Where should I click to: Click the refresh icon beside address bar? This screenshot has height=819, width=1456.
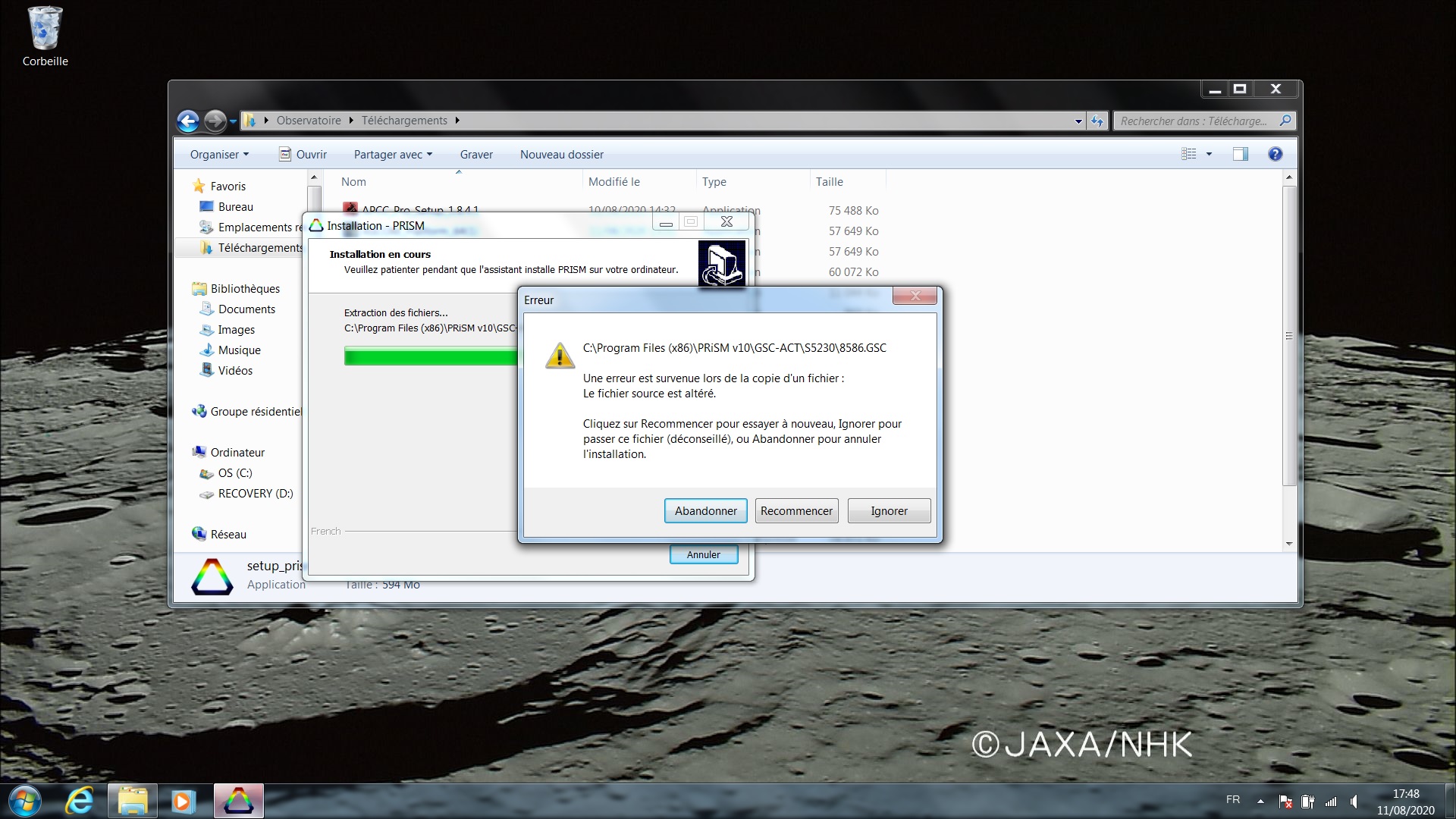click(1097, 121)
